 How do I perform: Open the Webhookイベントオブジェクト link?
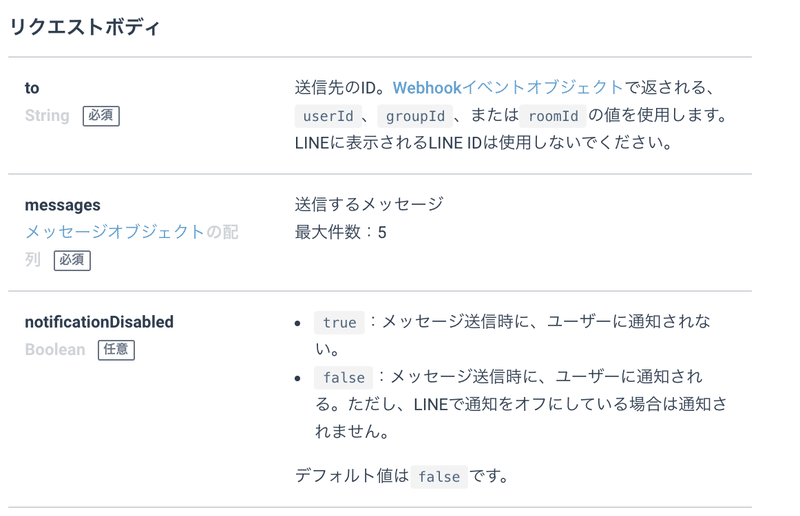point(508,88)
